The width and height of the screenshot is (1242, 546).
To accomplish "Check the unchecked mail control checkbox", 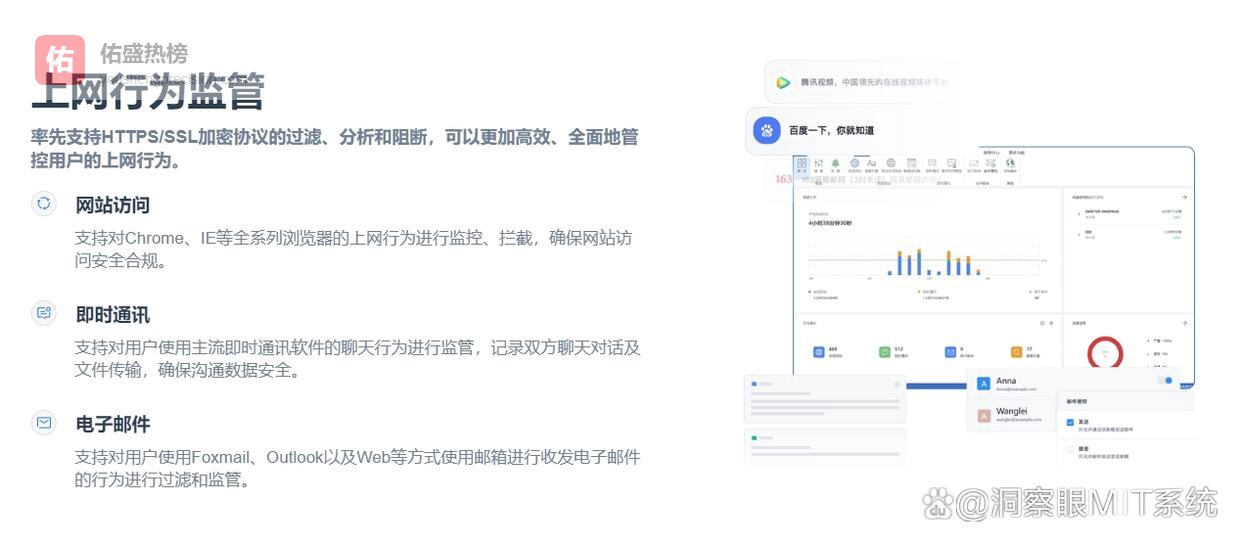I will 1070,451.
